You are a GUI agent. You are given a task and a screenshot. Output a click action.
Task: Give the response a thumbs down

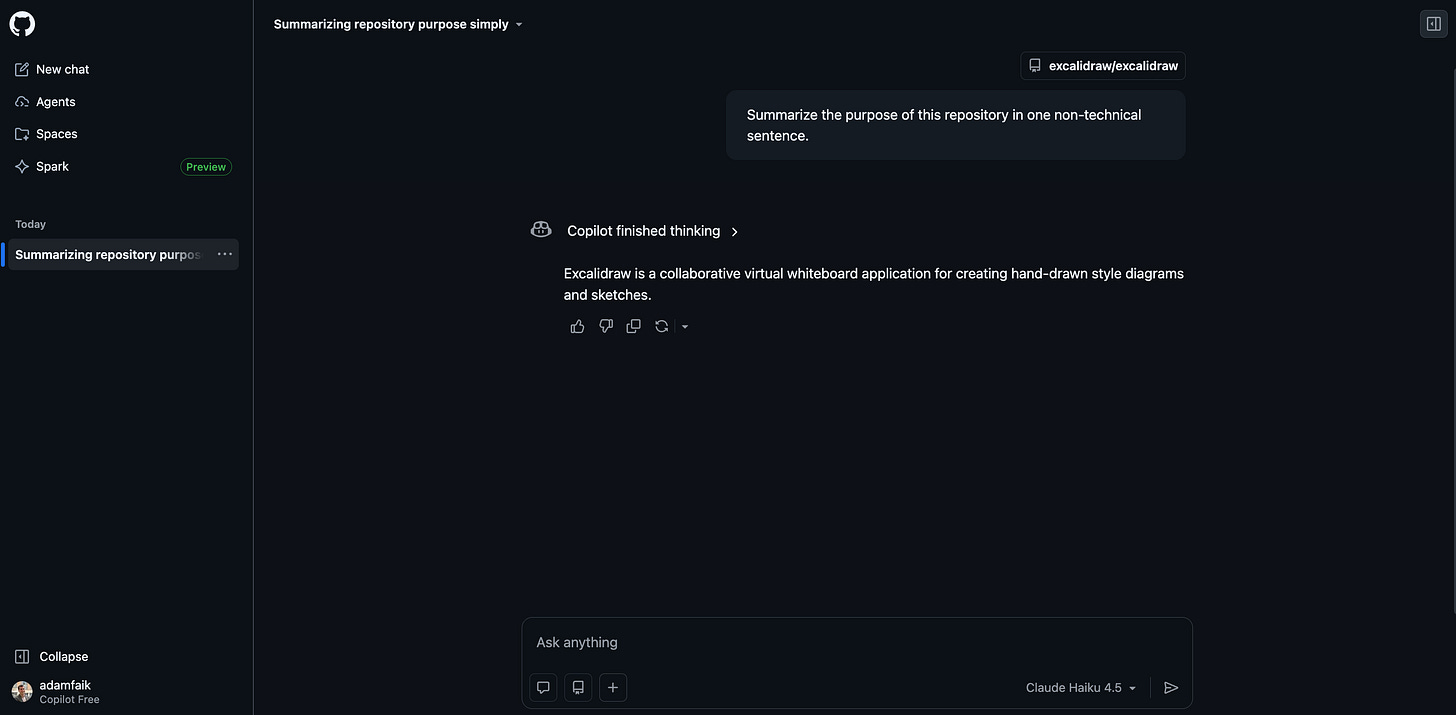point(605,326)
